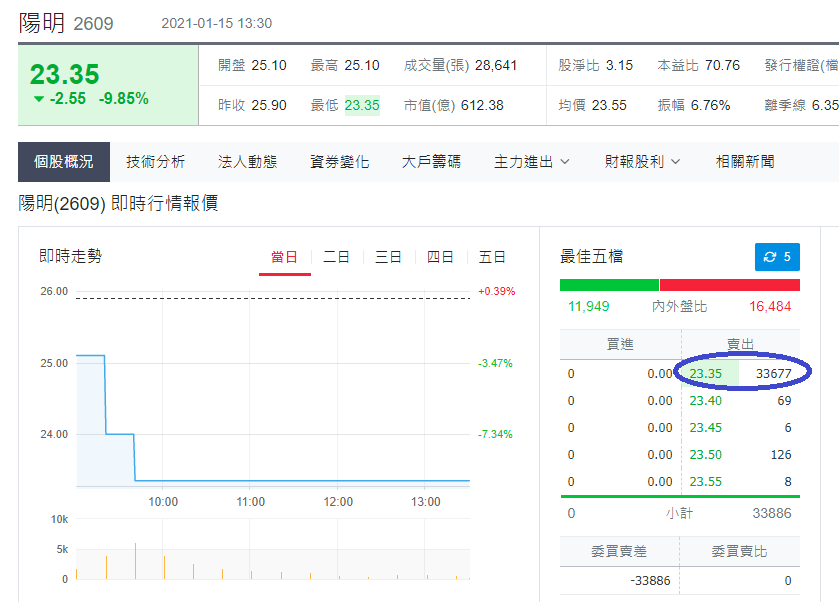Screen dimensions: 839x602
Task: Click the 11,949 inner volume figure
Action: pyautogui.click(x=589, y=306)
